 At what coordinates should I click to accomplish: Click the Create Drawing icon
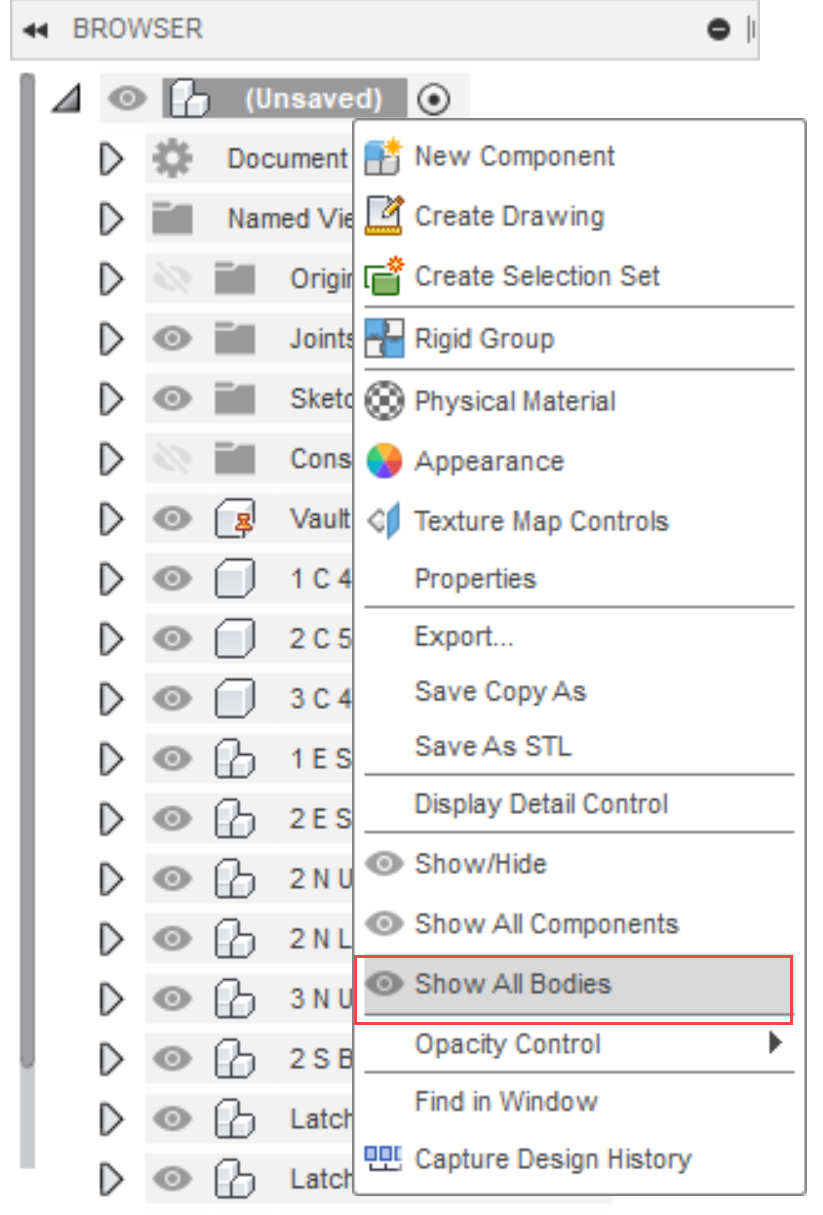pyautogui.click(x=383, y=216)
